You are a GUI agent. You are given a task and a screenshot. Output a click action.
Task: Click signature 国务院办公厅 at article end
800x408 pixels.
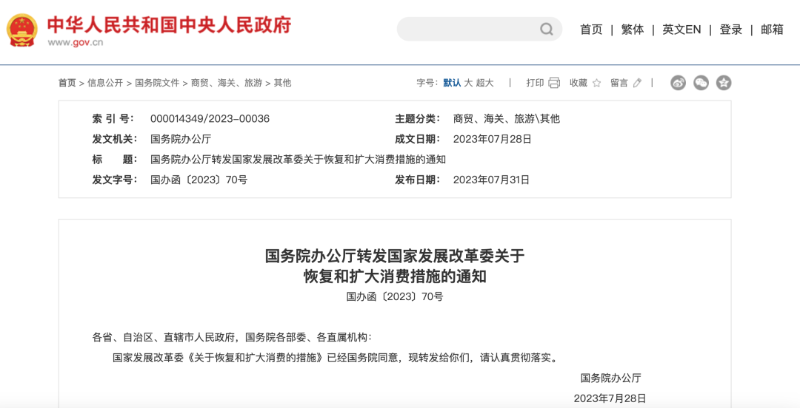point(610,378)
